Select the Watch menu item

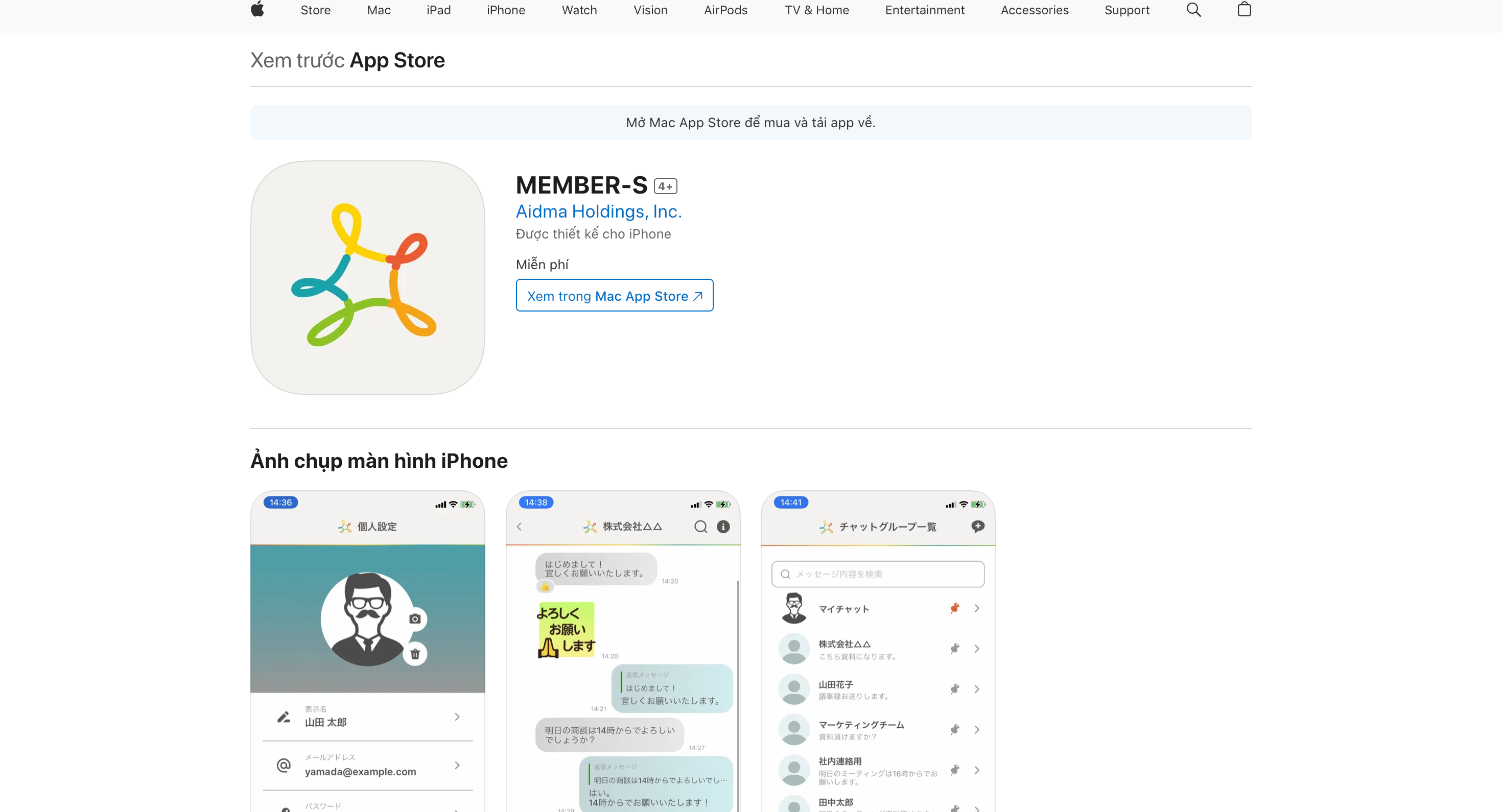579,10
